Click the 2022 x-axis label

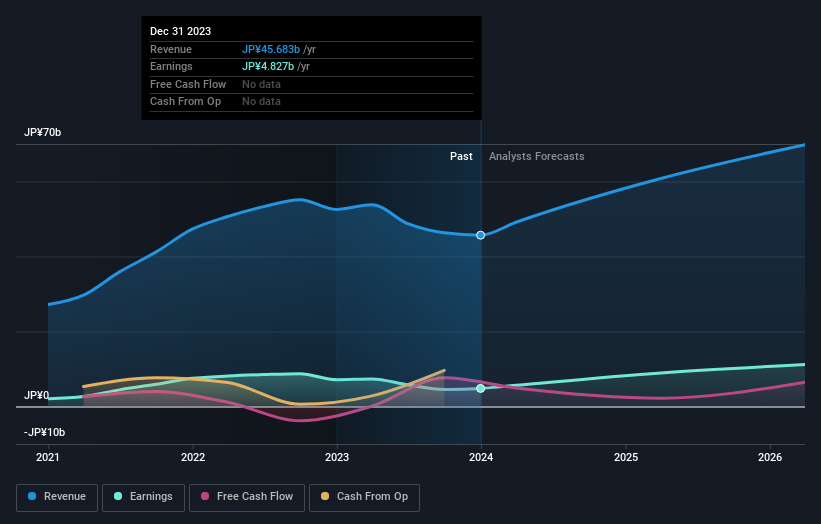(193, 458)
